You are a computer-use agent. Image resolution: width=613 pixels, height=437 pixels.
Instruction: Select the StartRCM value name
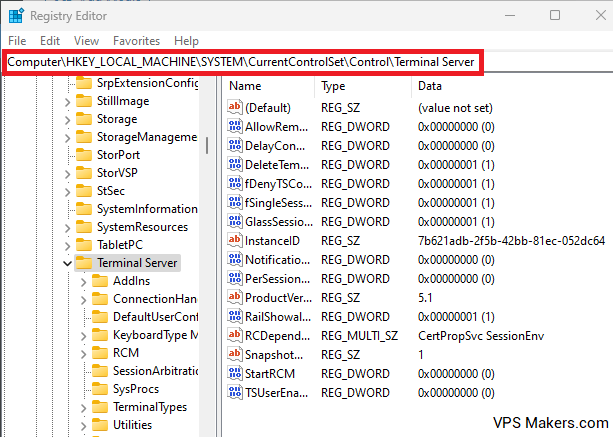[x=270, y=374]
